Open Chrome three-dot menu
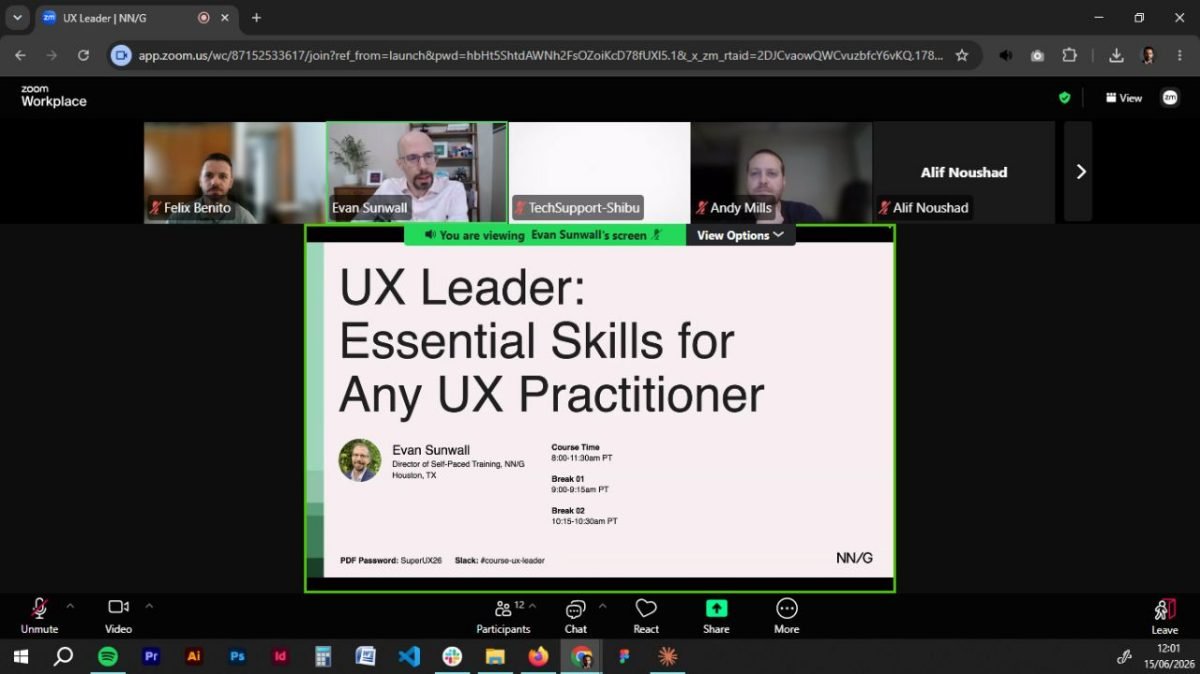Screen dimensions: 1200x674 1180,56
